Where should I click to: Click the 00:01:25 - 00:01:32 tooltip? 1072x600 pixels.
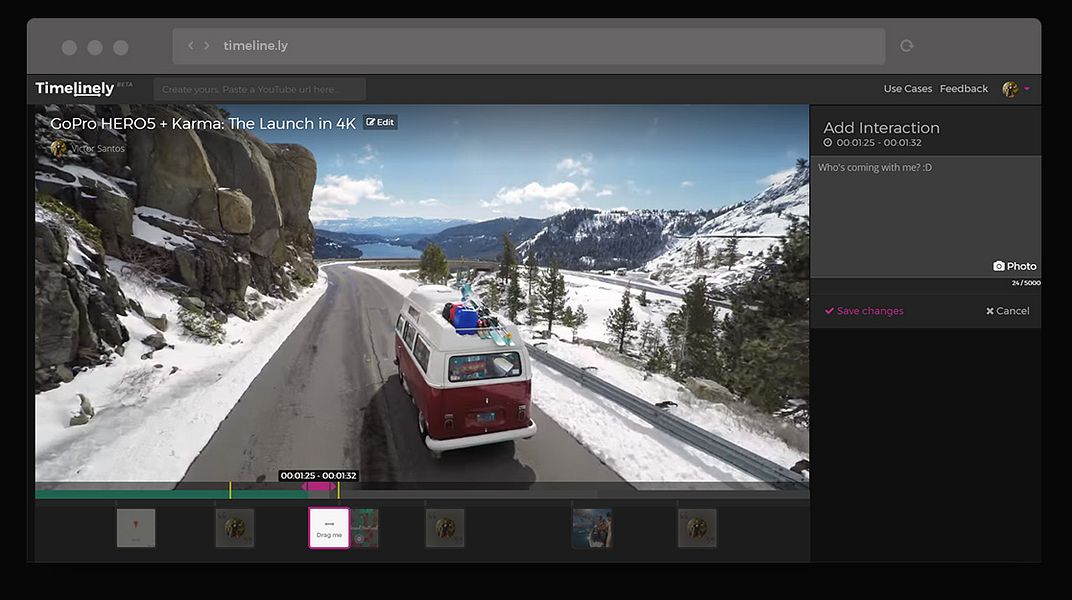(319, 476)
